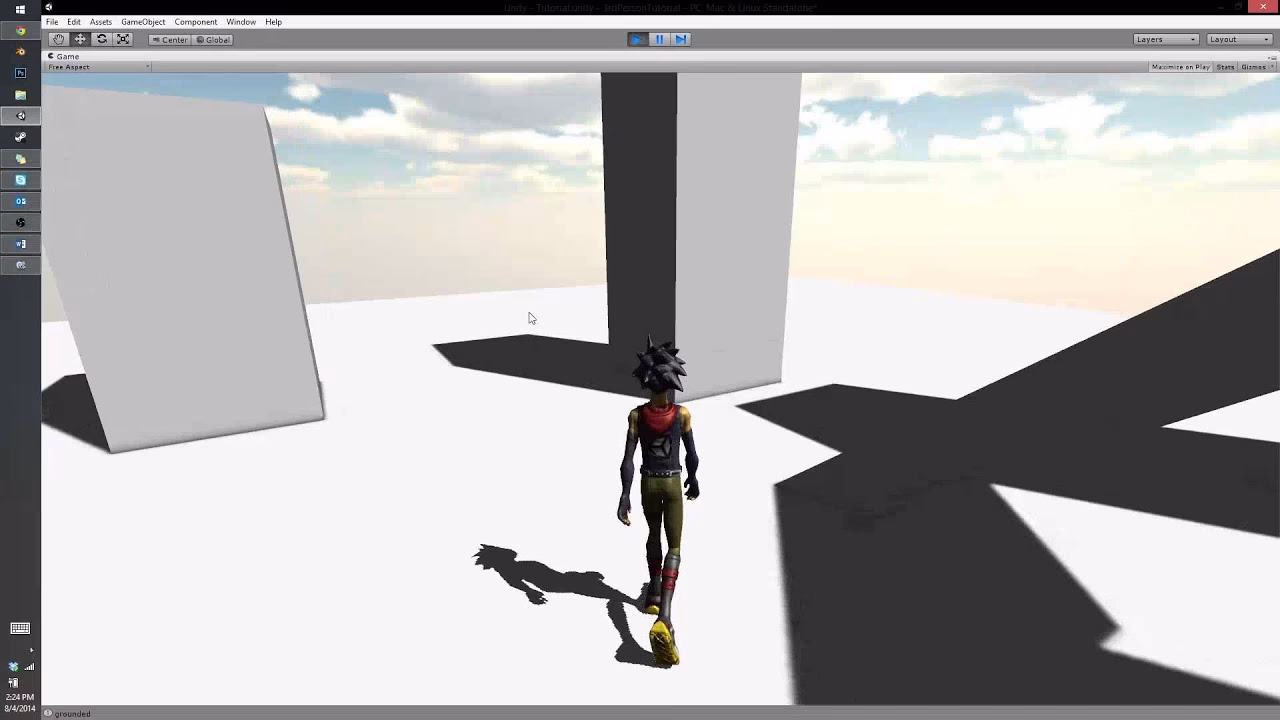
Task: Click the Unity logo in title bar
Action: pos(48,7)
